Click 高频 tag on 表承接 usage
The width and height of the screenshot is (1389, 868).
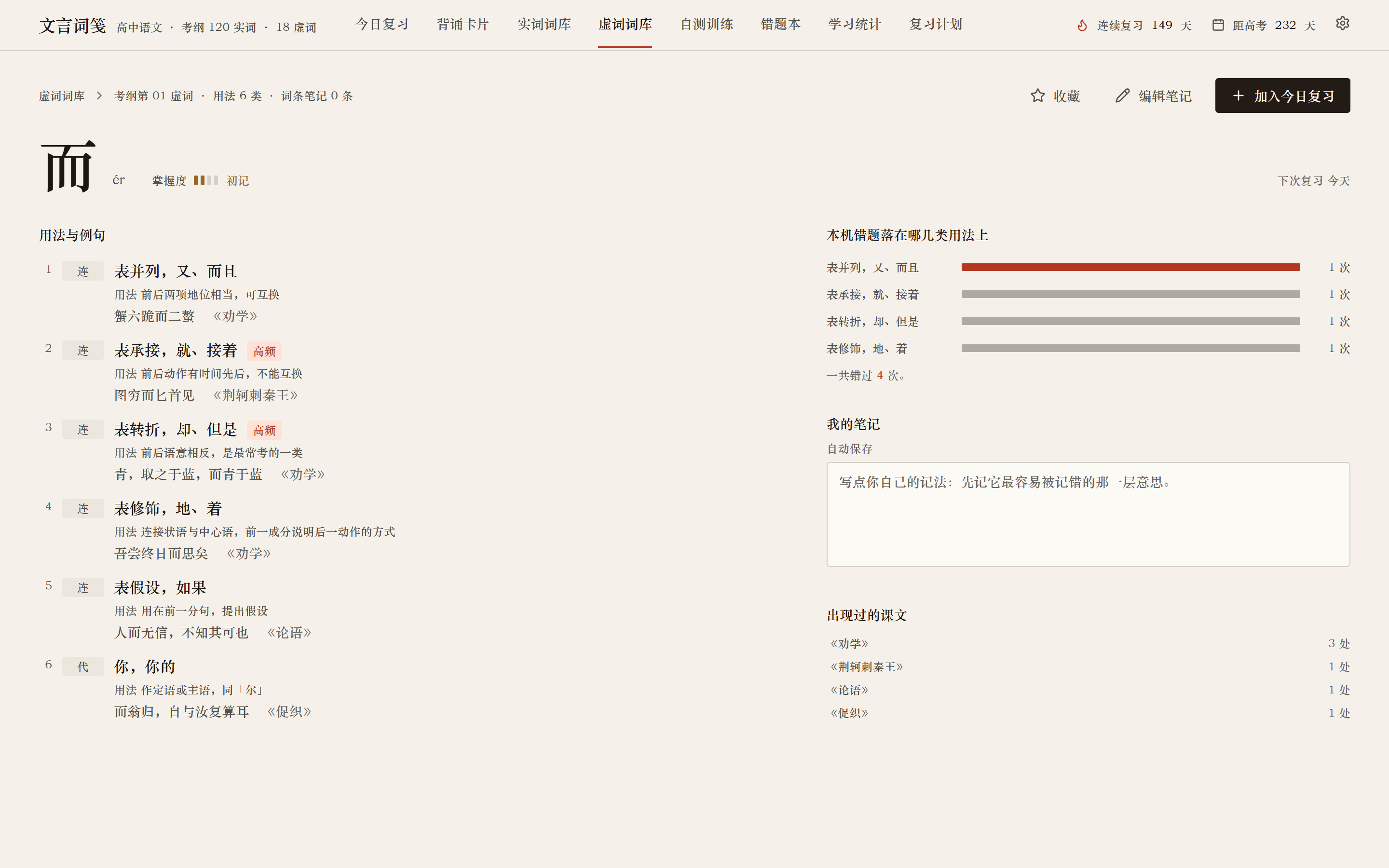[x=264, y=351]
